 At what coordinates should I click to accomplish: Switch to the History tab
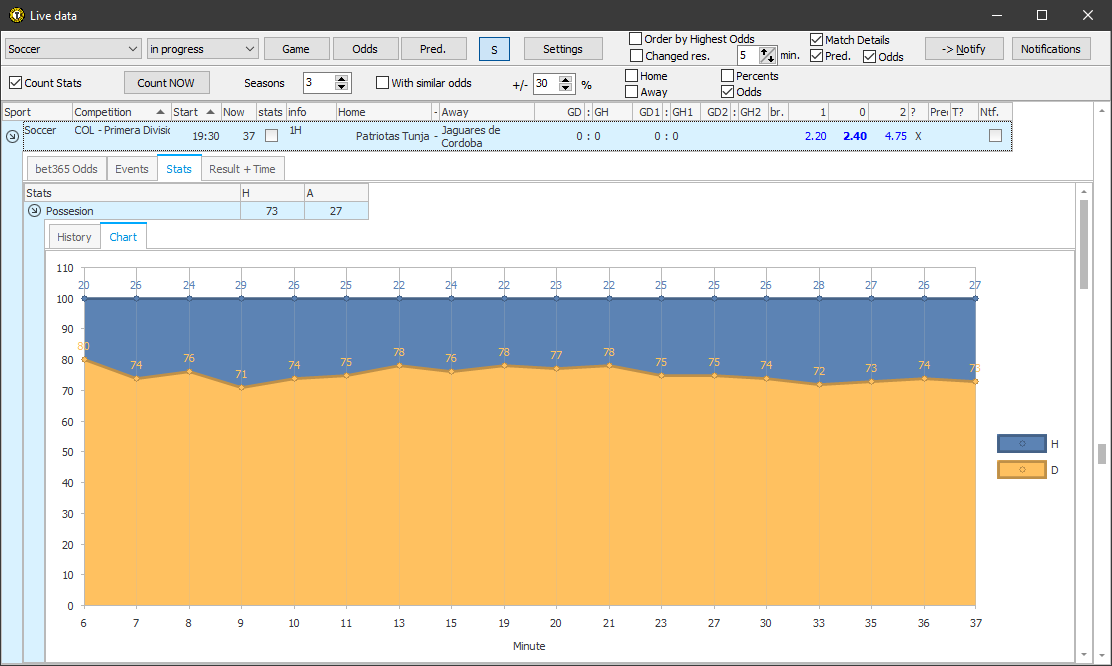pyautogui.click(x=74, y=237)
